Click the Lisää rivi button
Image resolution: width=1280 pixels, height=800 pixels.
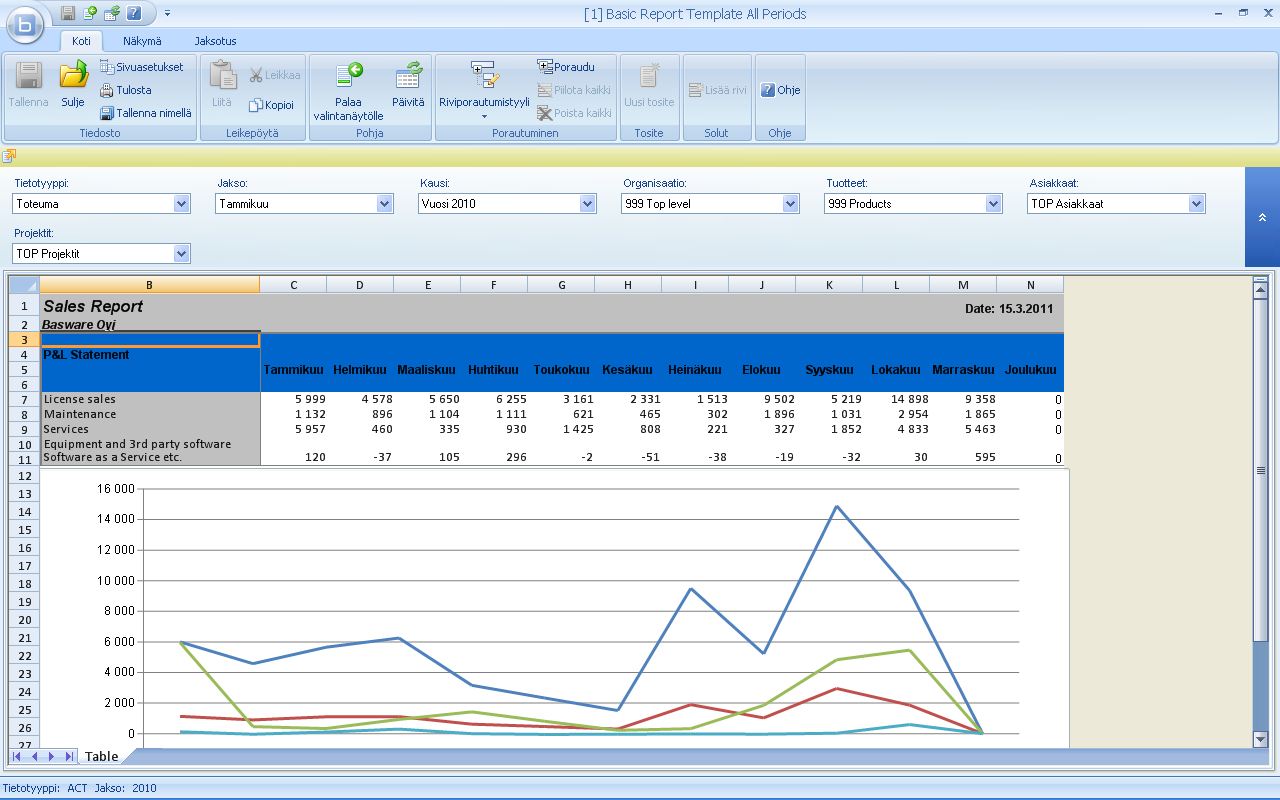(717, 90)
